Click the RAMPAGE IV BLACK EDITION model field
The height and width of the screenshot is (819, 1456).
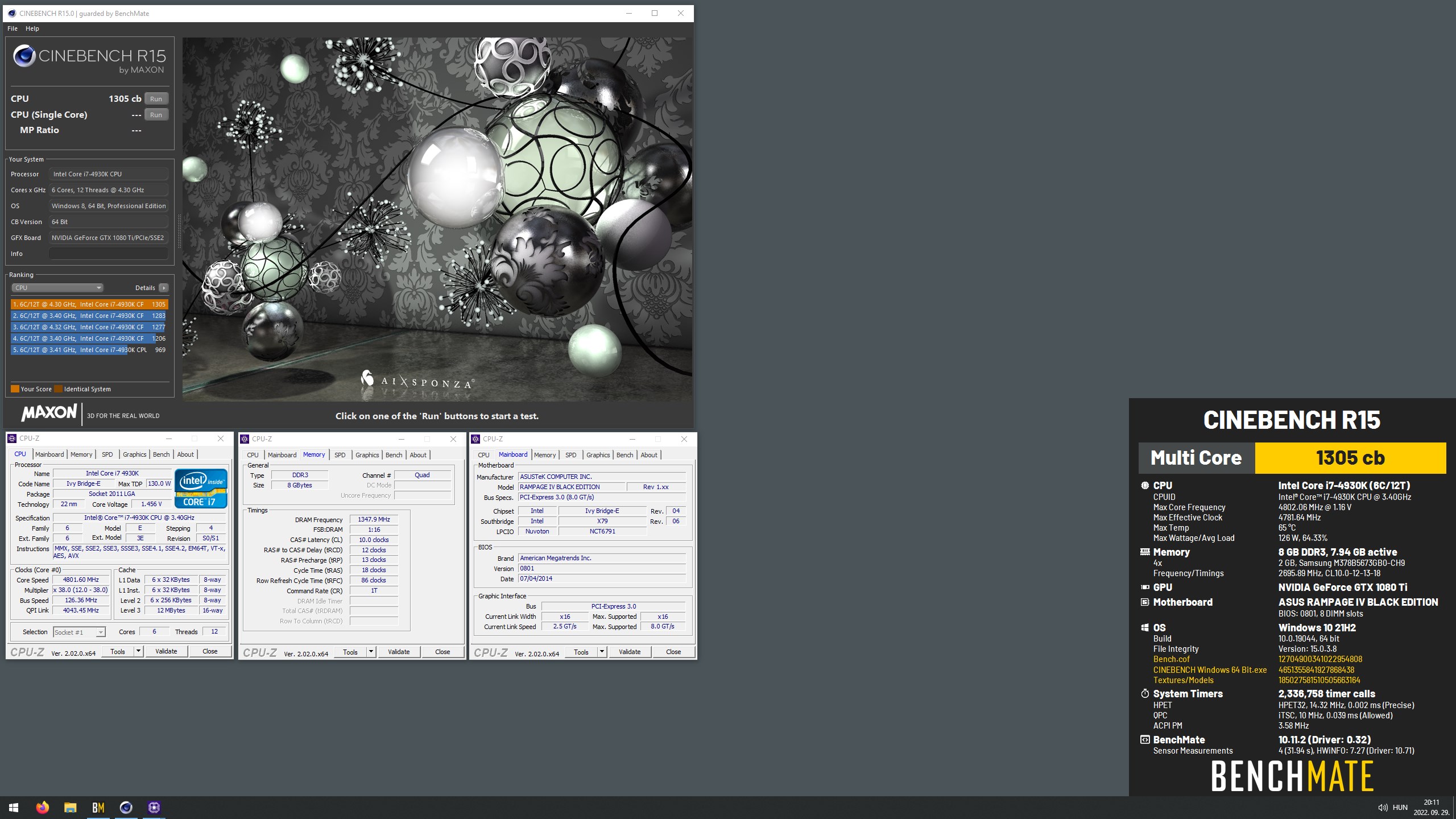coord(570,487)
